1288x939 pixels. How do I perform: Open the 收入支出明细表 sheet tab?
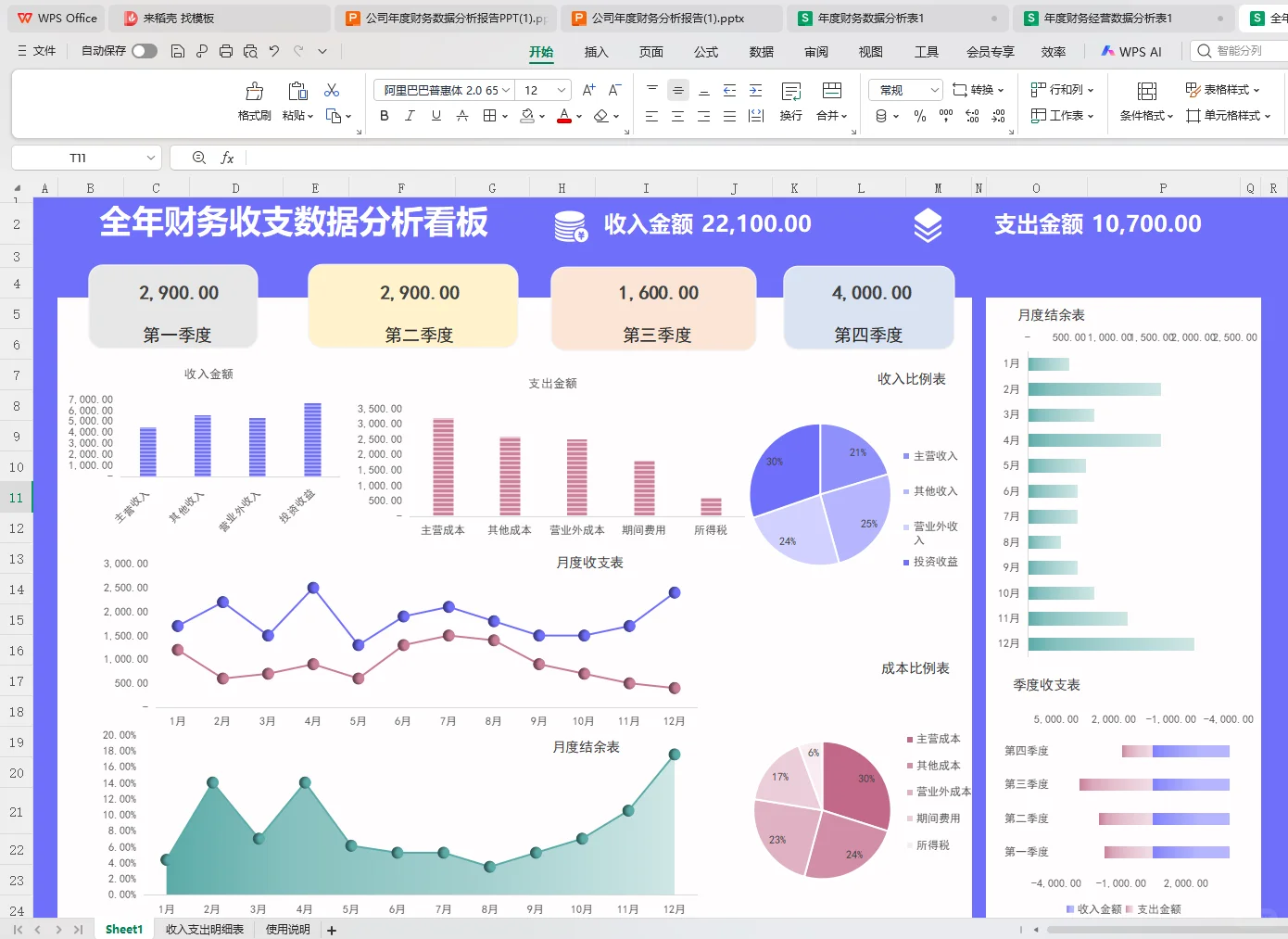coord(205,929)
